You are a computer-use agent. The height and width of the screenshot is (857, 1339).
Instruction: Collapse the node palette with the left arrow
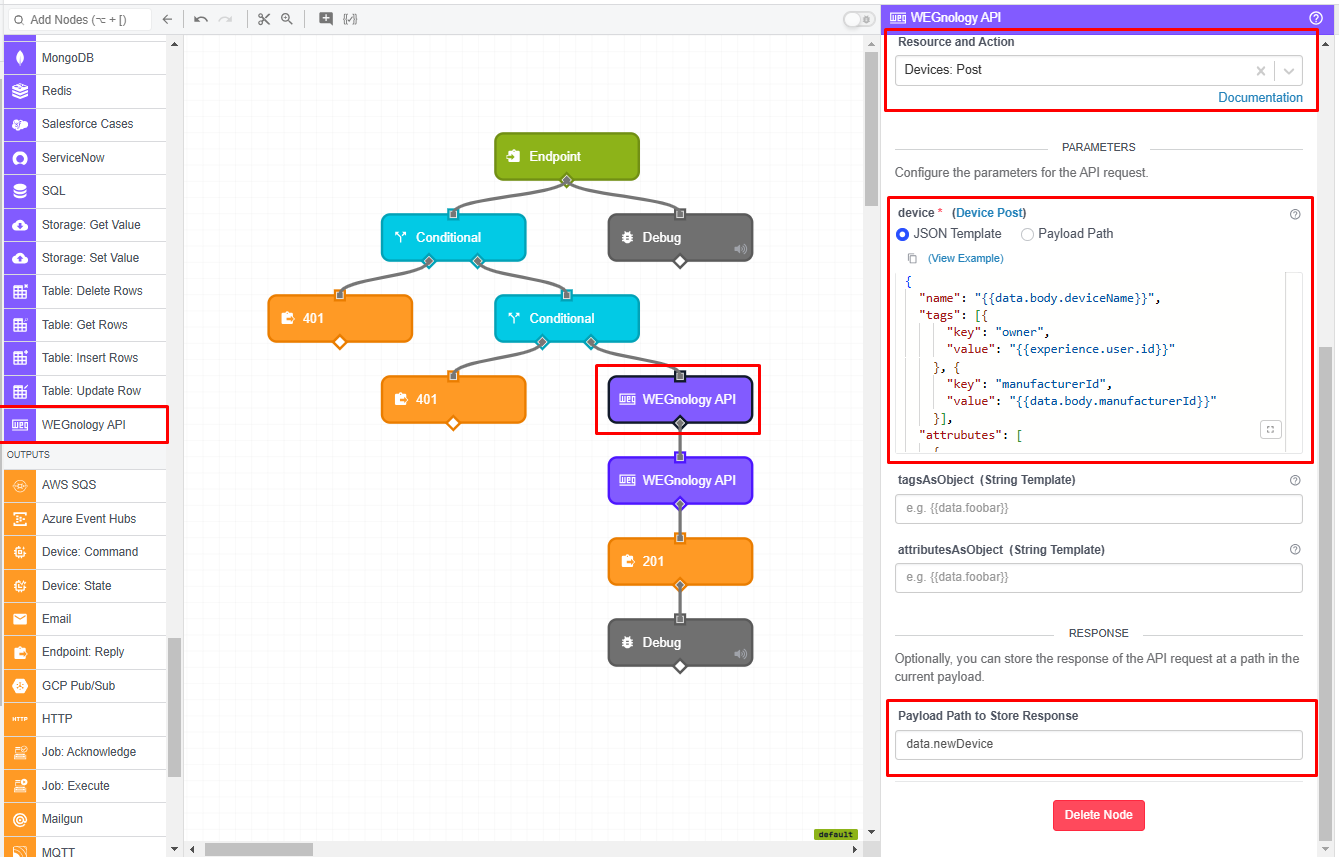[167, 19]
